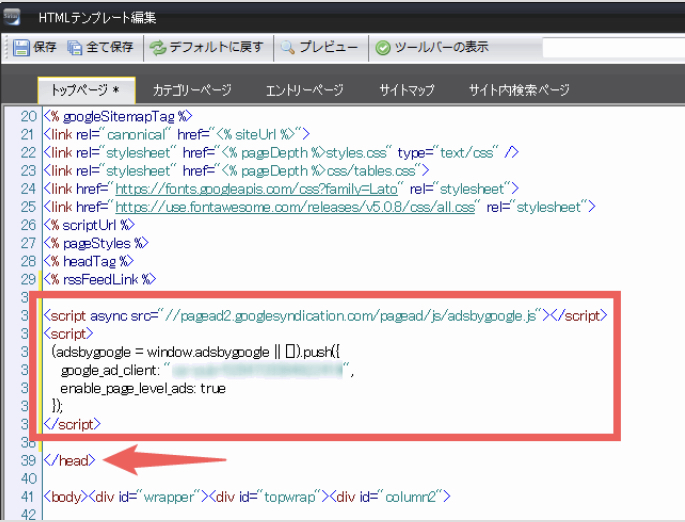Place cursor on the closing head tag
Screen dimensions: 685x522
pyautogui.click(x=69, y=460)
